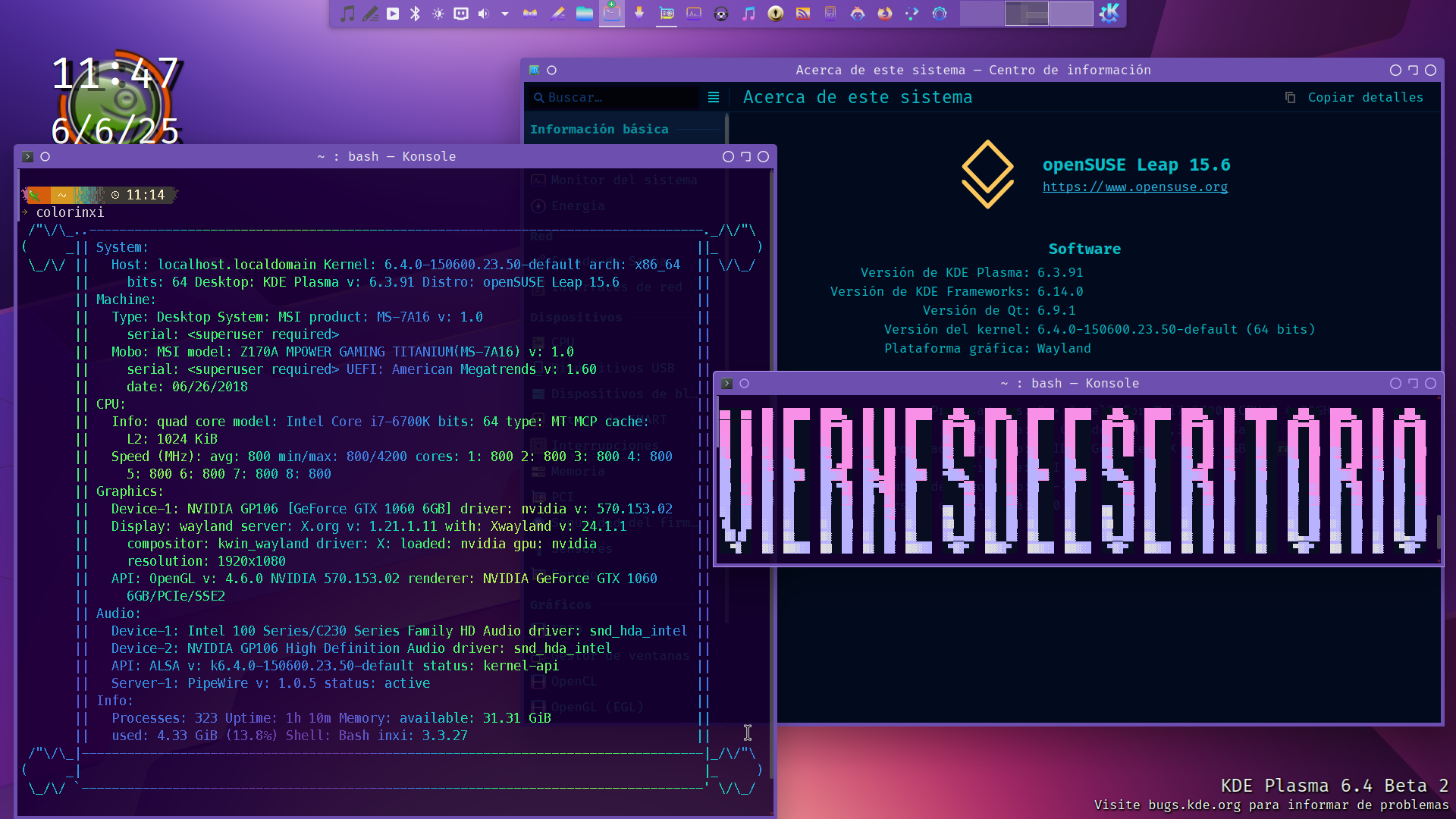
Task: Click the desktop clock showing 11:47
Action: click(x=115, y=74)
